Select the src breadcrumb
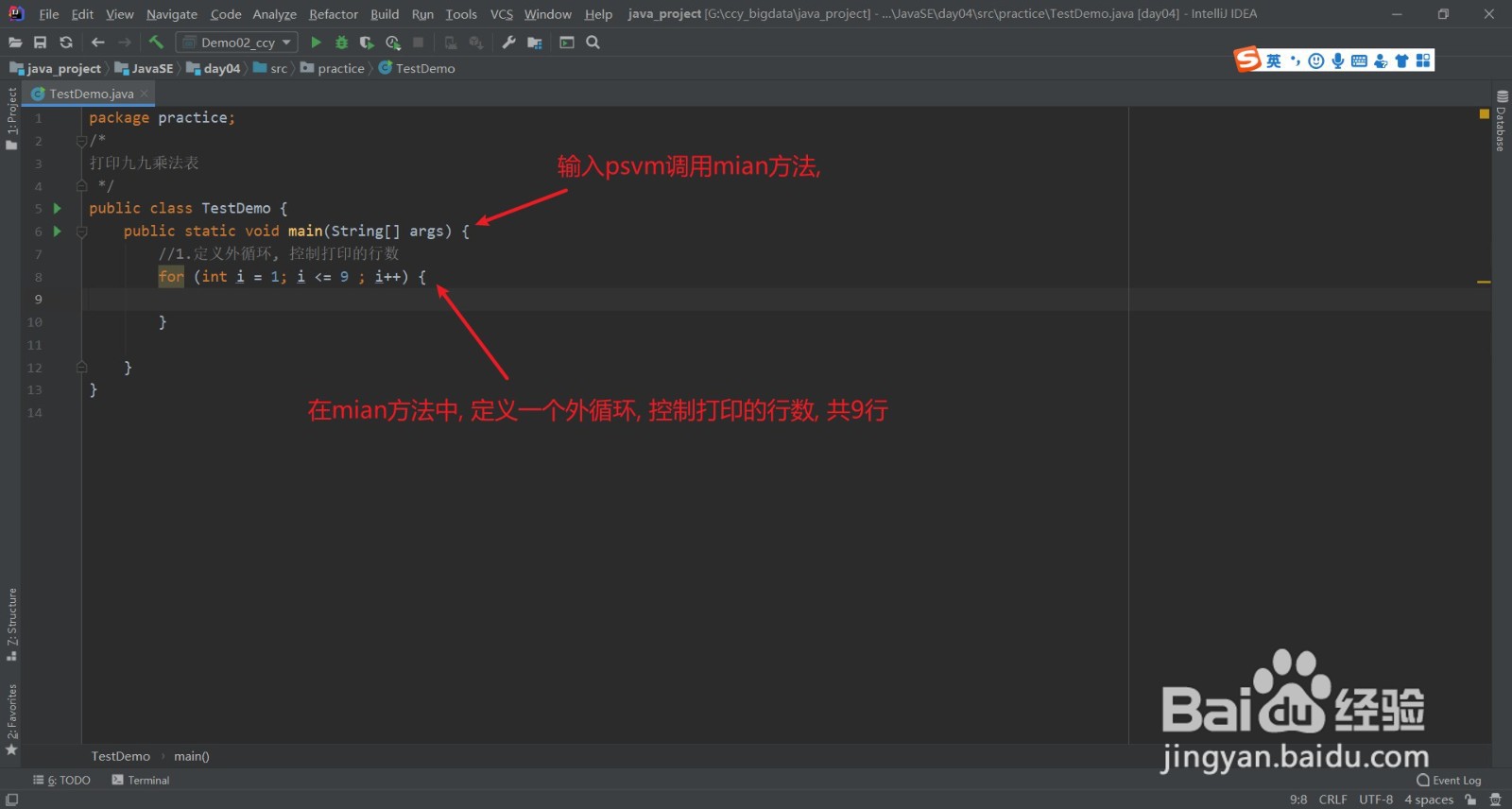 click(x=270, y=68)
